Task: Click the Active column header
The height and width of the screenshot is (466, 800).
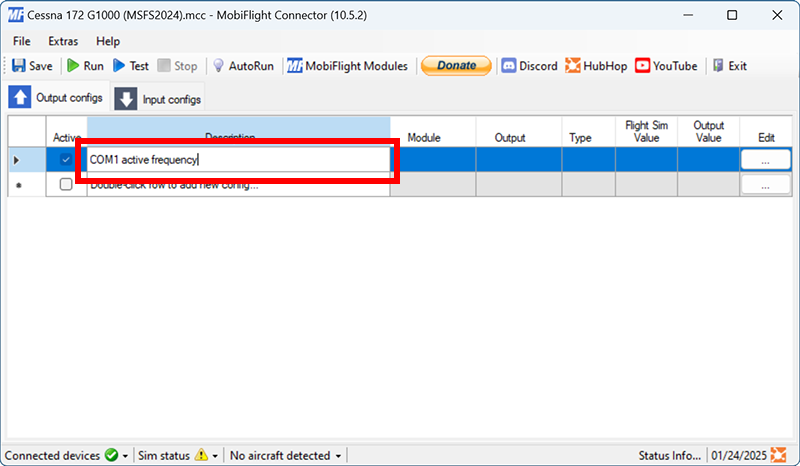Action: pyautogui.click(x=67, y=132)
